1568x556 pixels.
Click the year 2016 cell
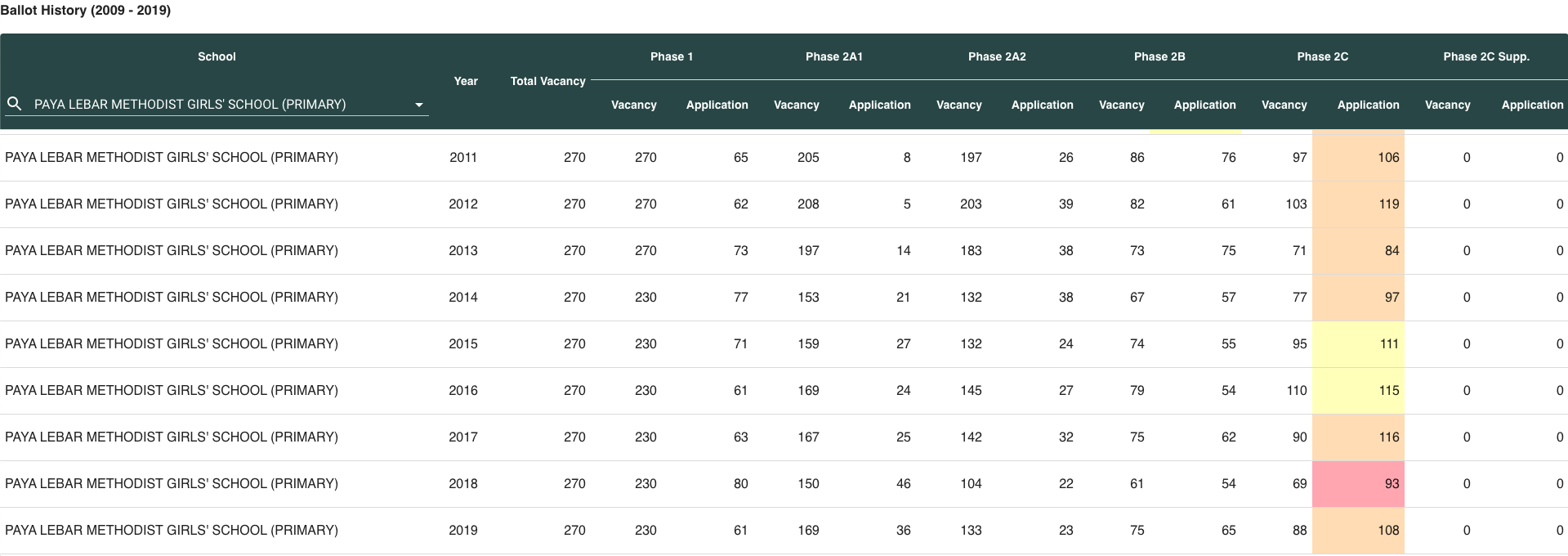[x=463, y=390]
